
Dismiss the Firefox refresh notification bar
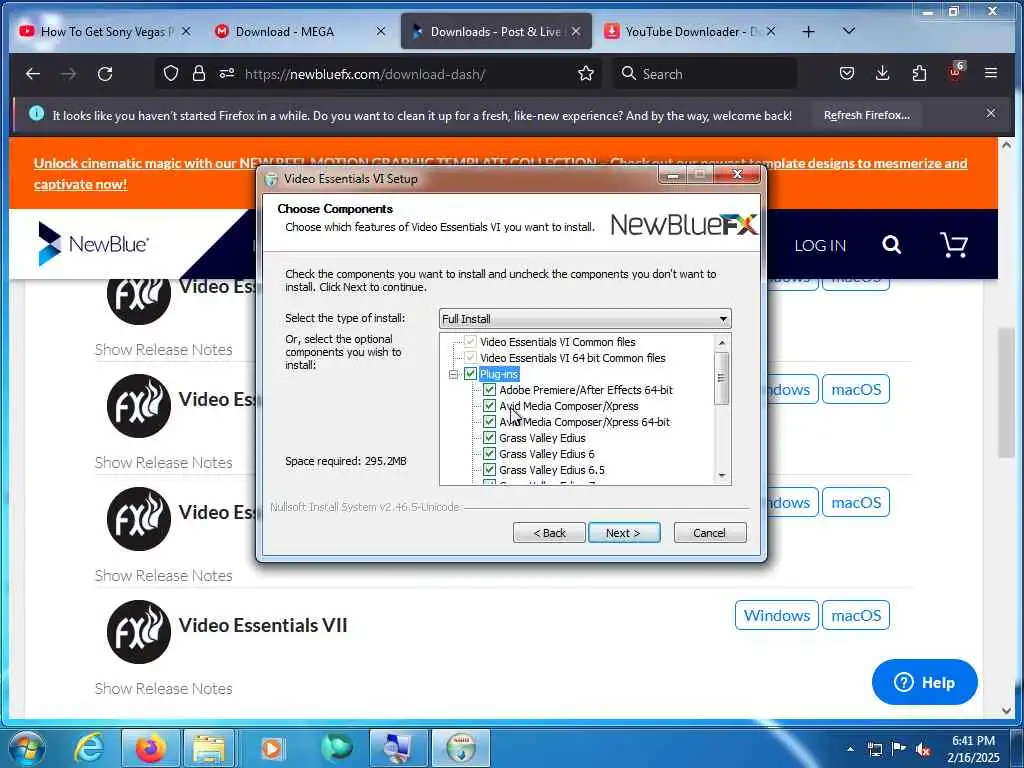pos(991,114)
